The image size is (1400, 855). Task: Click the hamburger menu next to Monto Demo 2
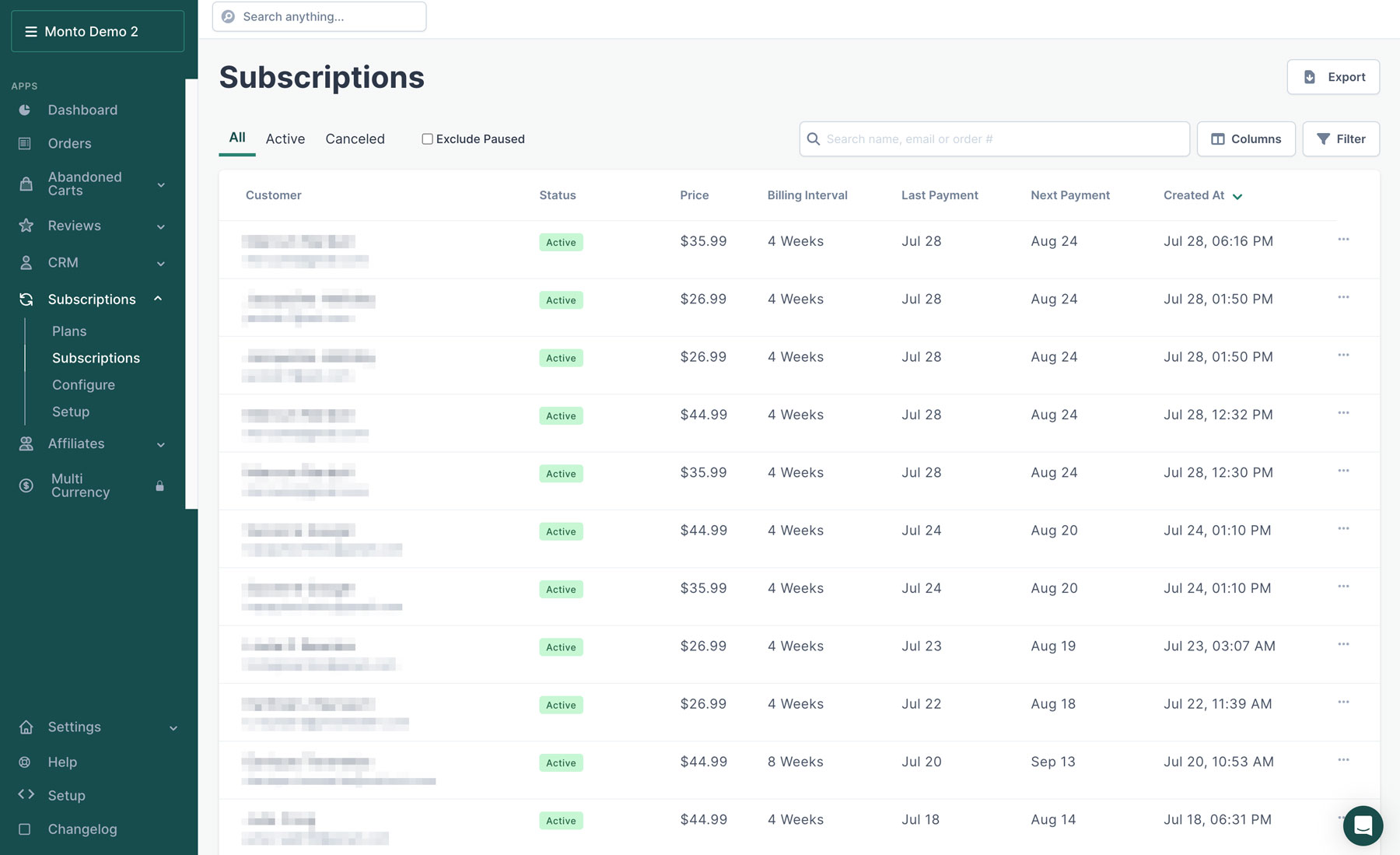31,31
